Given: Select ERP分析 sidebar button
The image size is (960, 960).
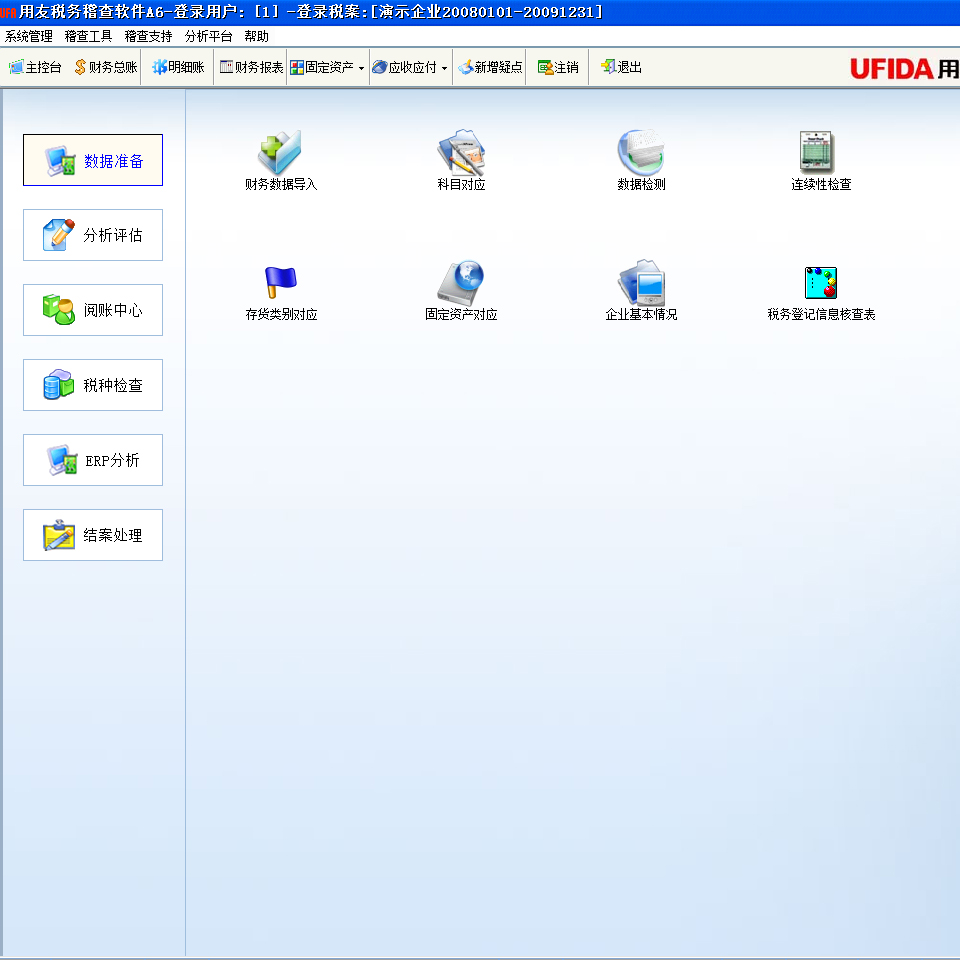Looking at the screenshot, I should pyautogui.click(x=93, y=460).
